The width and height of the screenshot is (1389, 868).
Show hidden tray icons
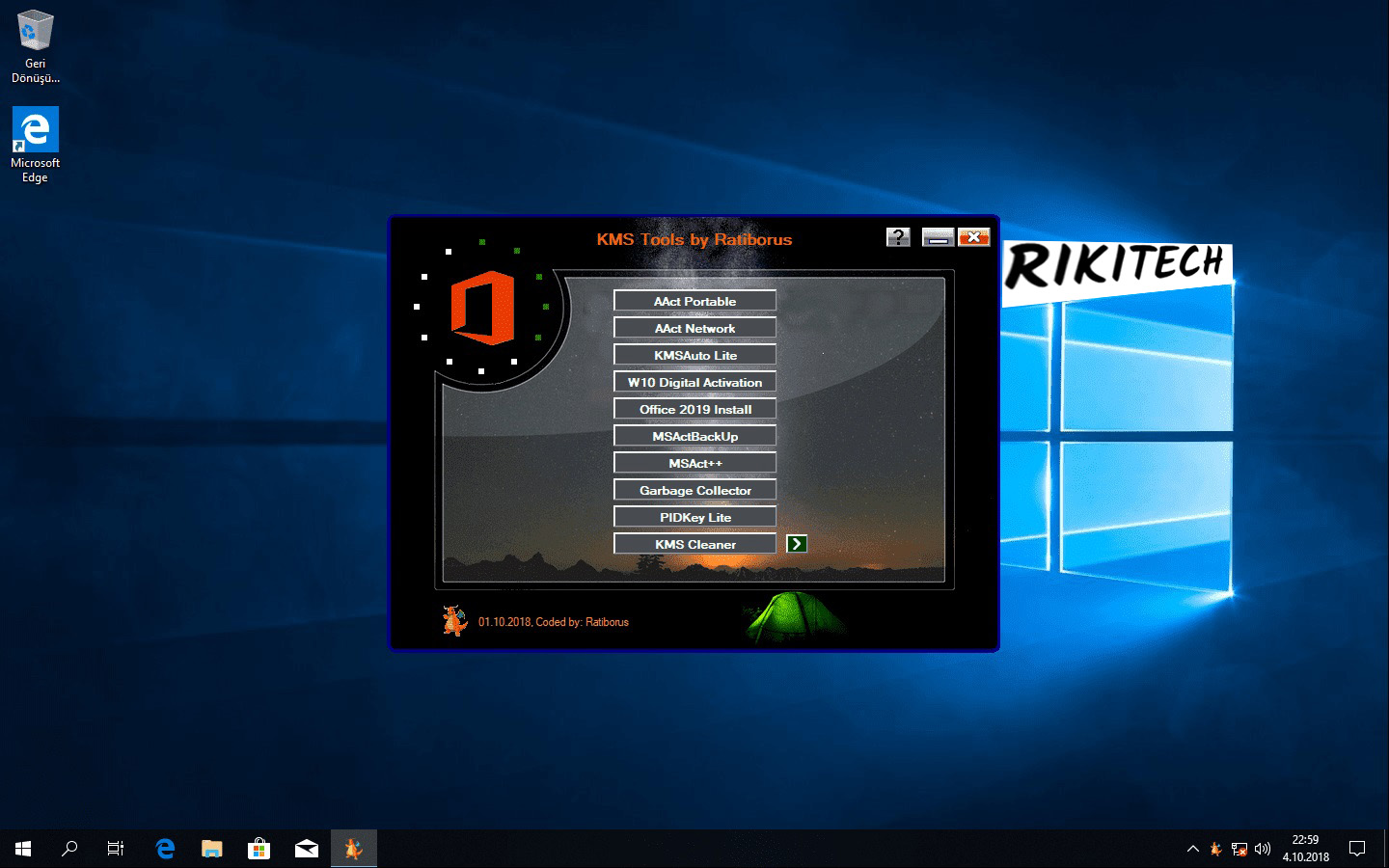click(1193, 849)
